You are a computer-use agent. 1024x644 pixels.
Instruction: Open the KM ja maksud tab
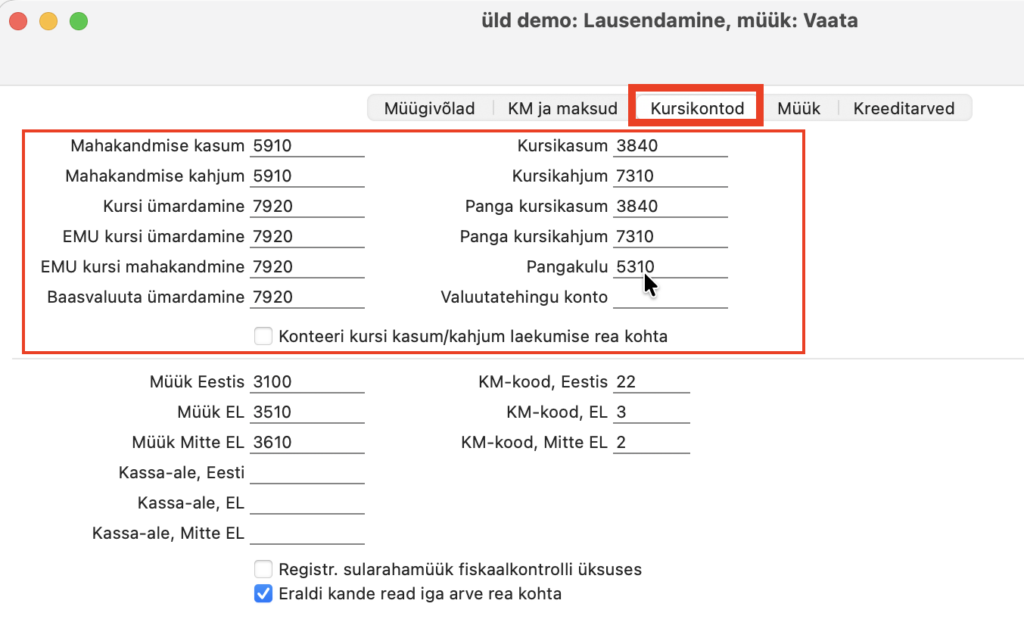point(562,108)
